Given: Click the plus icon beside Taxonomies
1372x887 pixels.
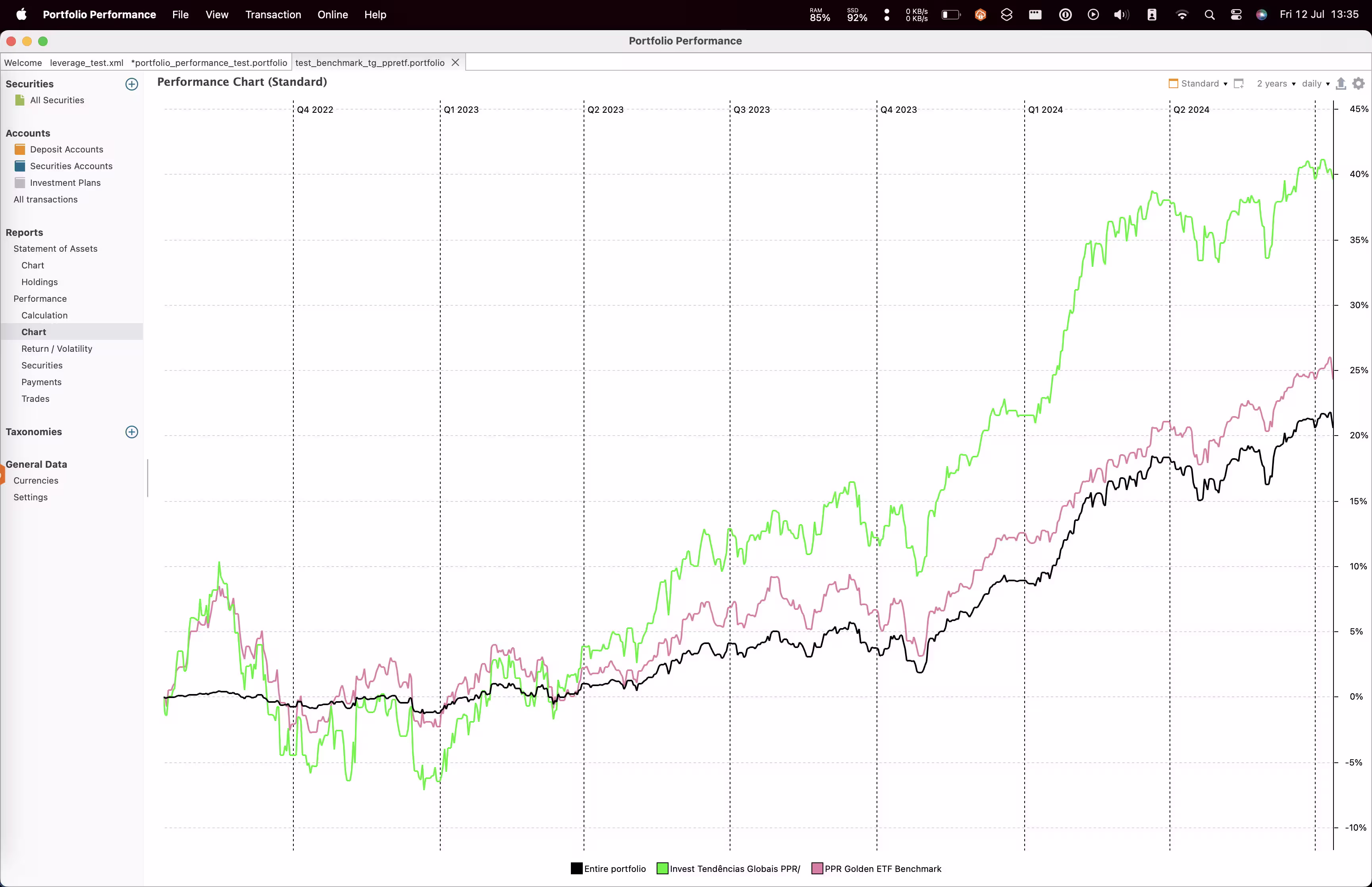Looking at the screenshot, I should click(131, 432).
